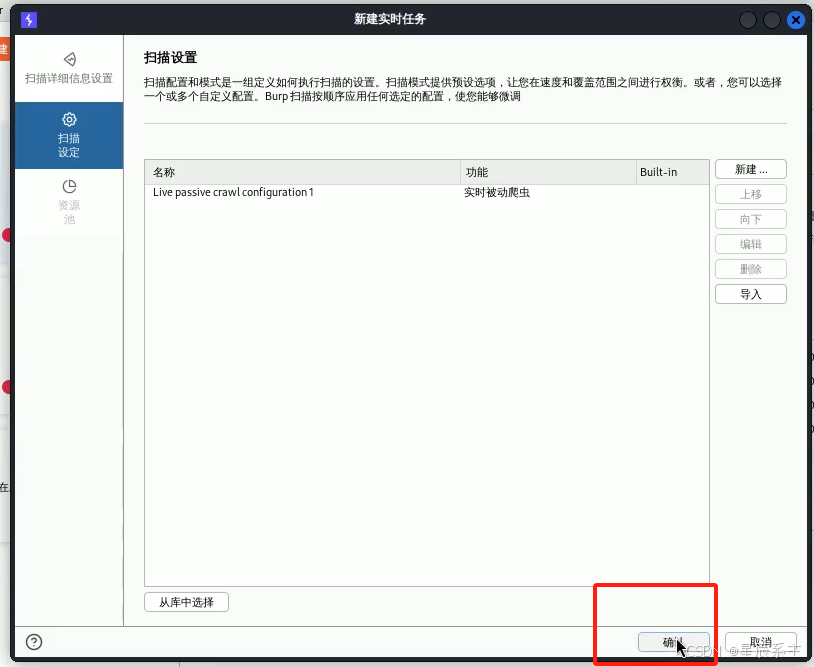This screenshot has height=667, width=814.
Task: Click the 导入 import button
Action: (x=751, y=294)
